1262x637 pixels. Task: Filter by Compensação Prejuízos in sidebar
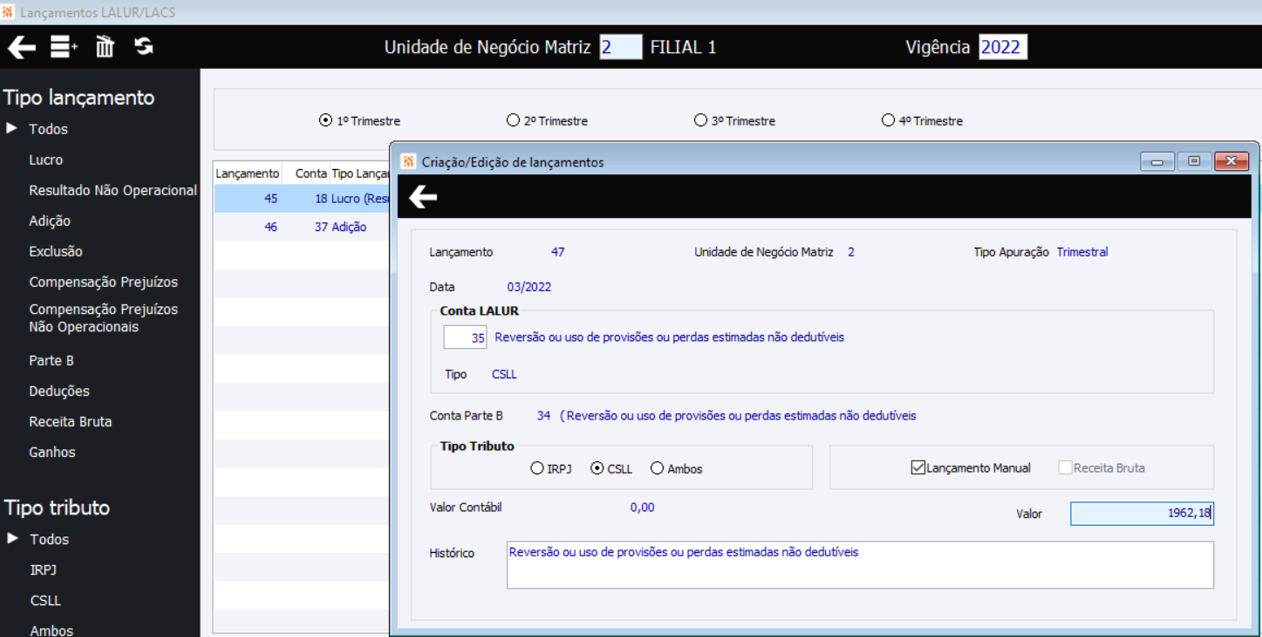tap(103, 282)
